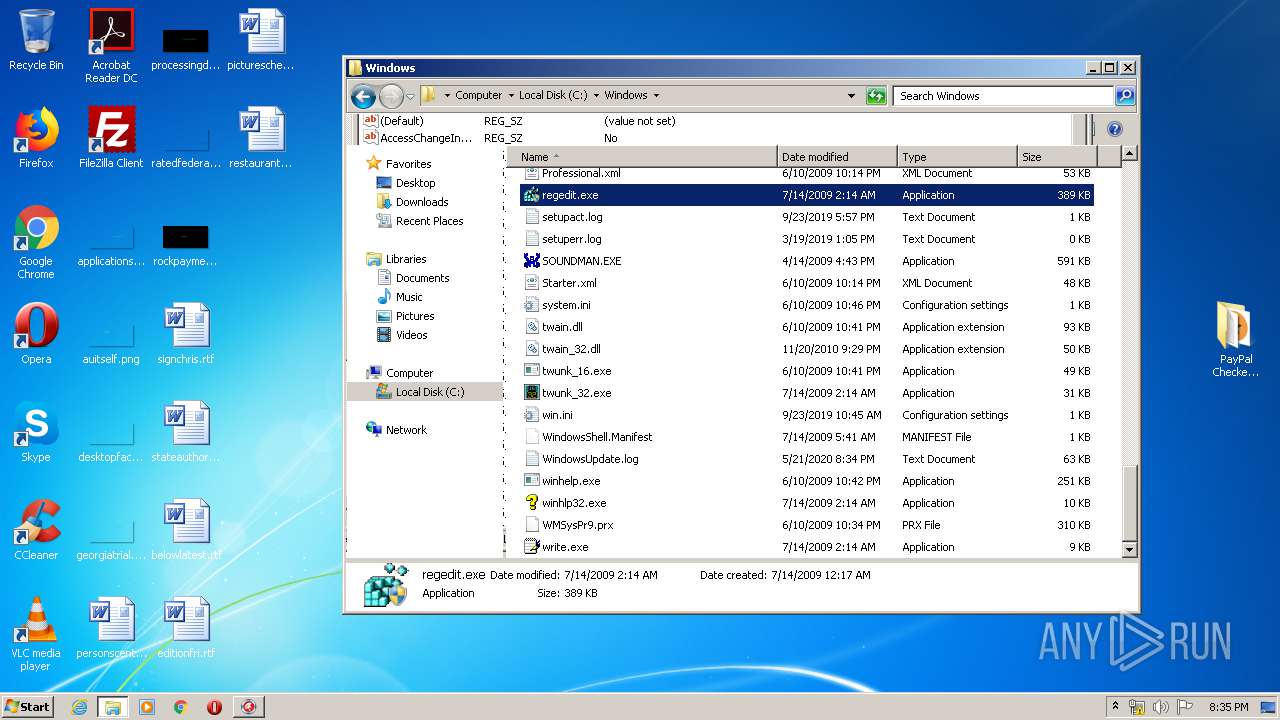Launch Acrobat Reader DC shortcut
Screen dimensions: 1280x720
(111, 45)
